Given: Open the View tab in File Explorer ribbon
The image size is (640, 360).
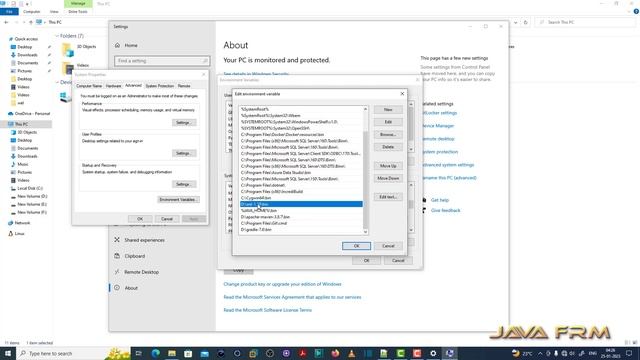Looking at the screenshot, I should (x=54, y=11).
